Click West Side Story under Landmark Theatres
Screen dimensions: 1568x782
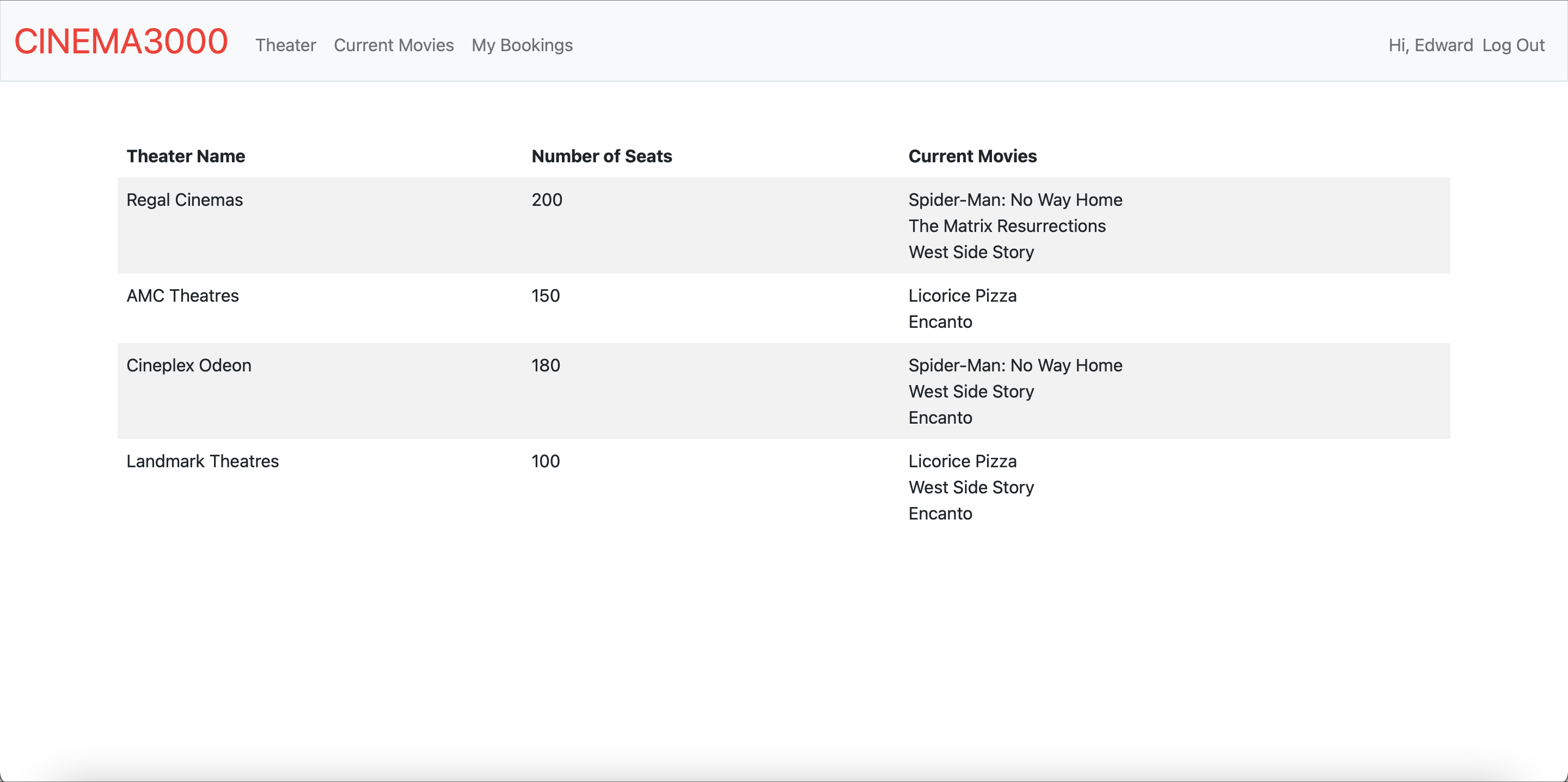971,487
